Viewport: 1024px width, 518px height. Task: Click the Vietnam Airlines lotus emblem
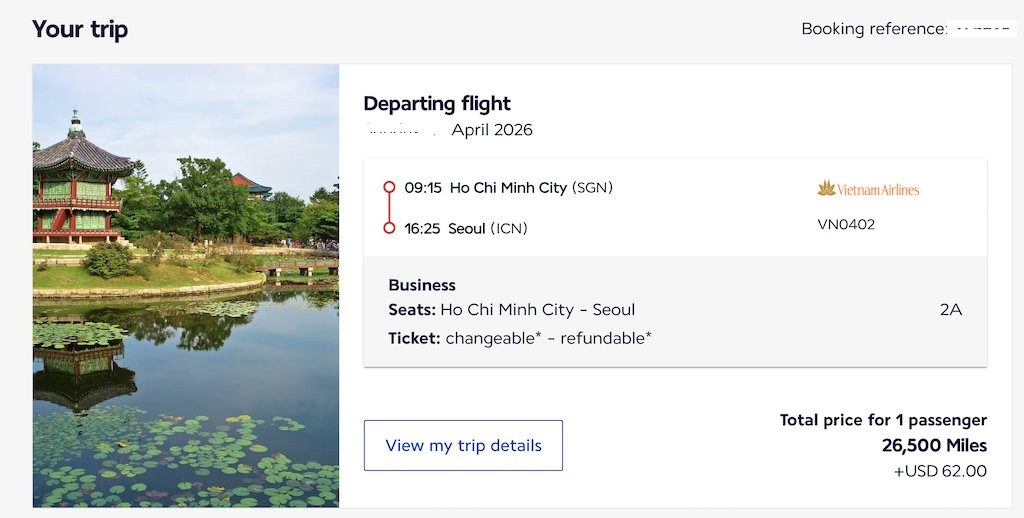click(x=826, y=188)
